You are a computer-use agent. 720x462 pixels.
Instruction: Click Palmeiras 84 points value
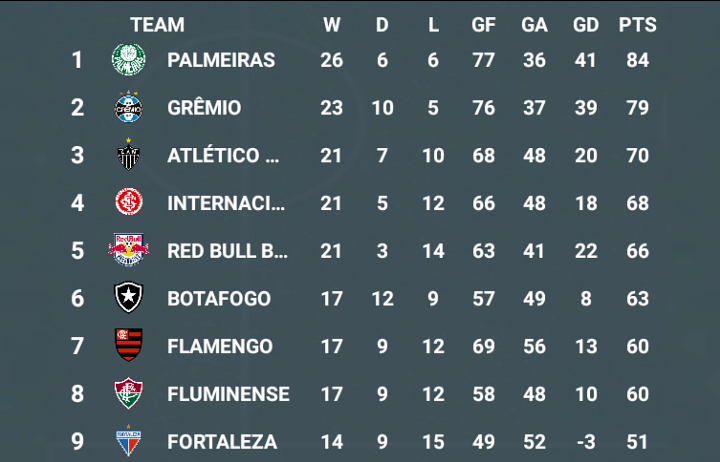638,60
